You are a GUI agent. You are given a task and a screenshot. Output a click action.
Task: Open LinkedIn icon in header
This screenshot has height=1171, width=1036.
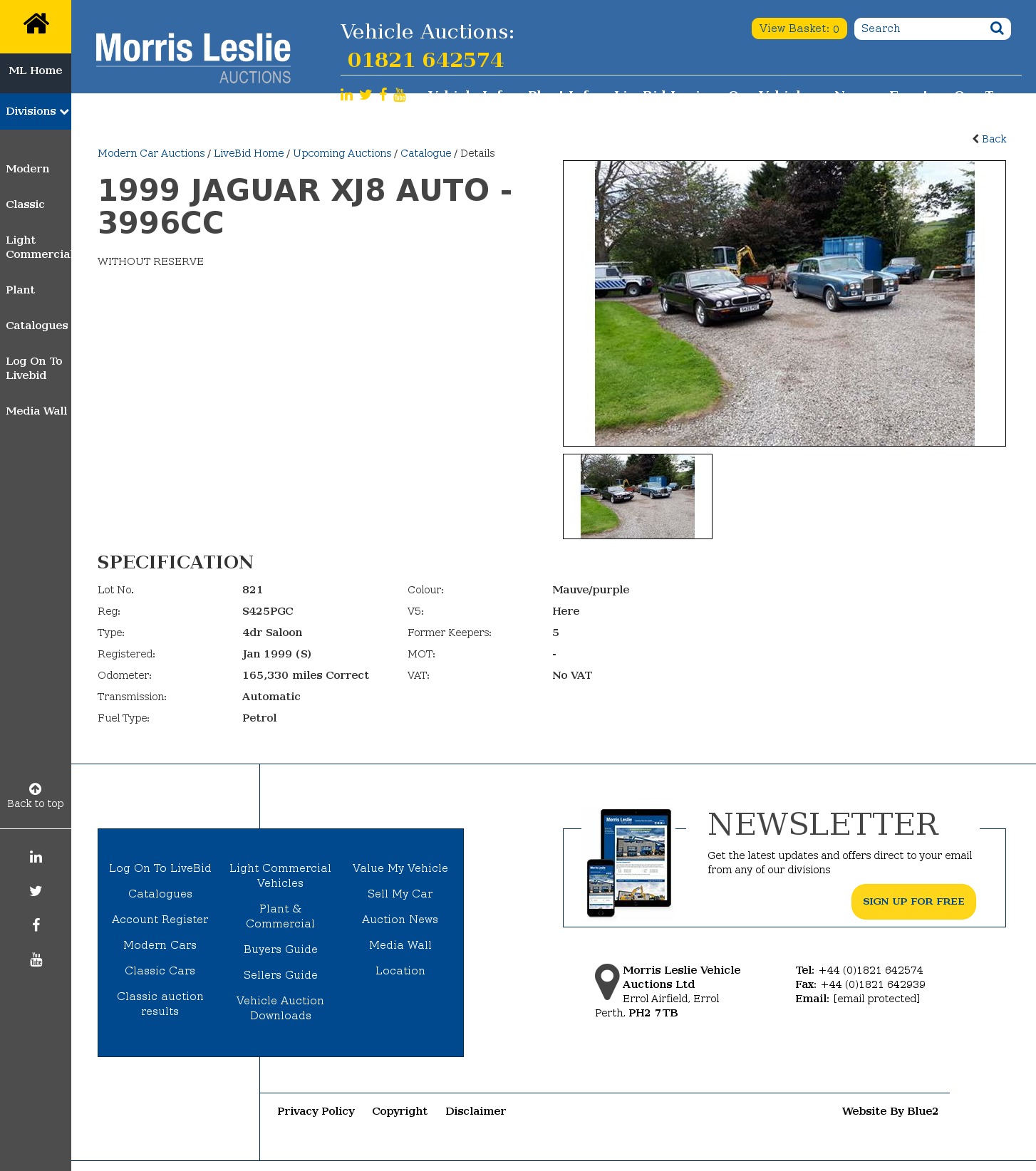(x=346, y=95)
